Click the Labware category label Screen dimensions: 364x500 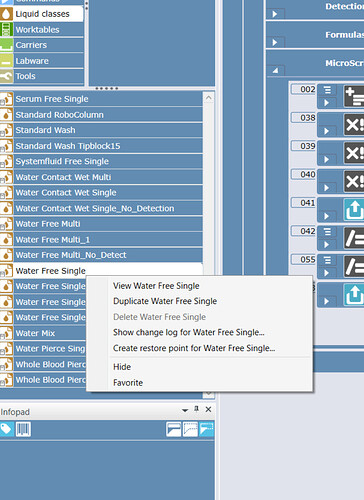[x=32, y=61]
